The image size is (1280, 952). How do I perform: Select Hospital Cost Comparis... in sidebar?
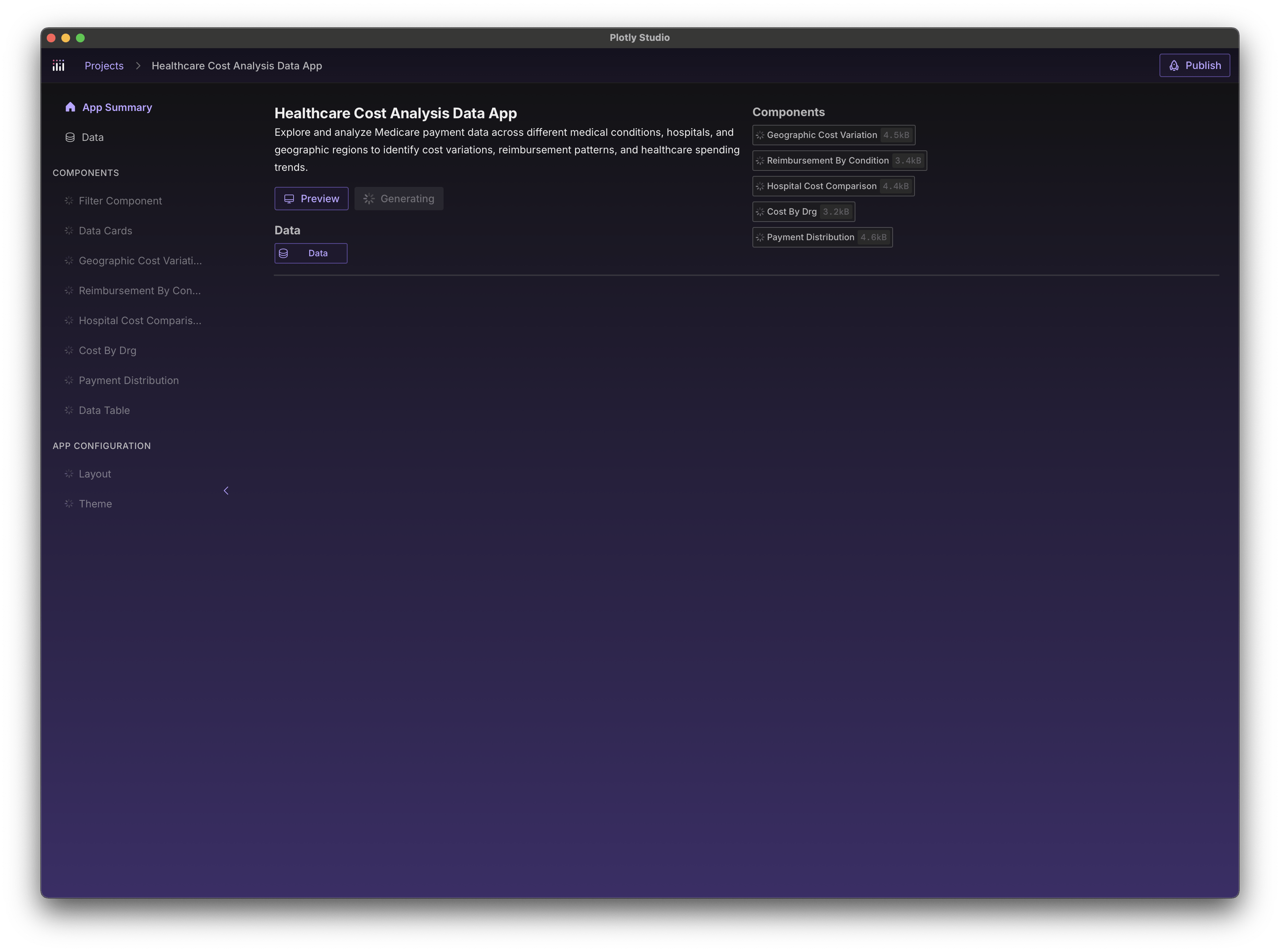pos(140,320)
